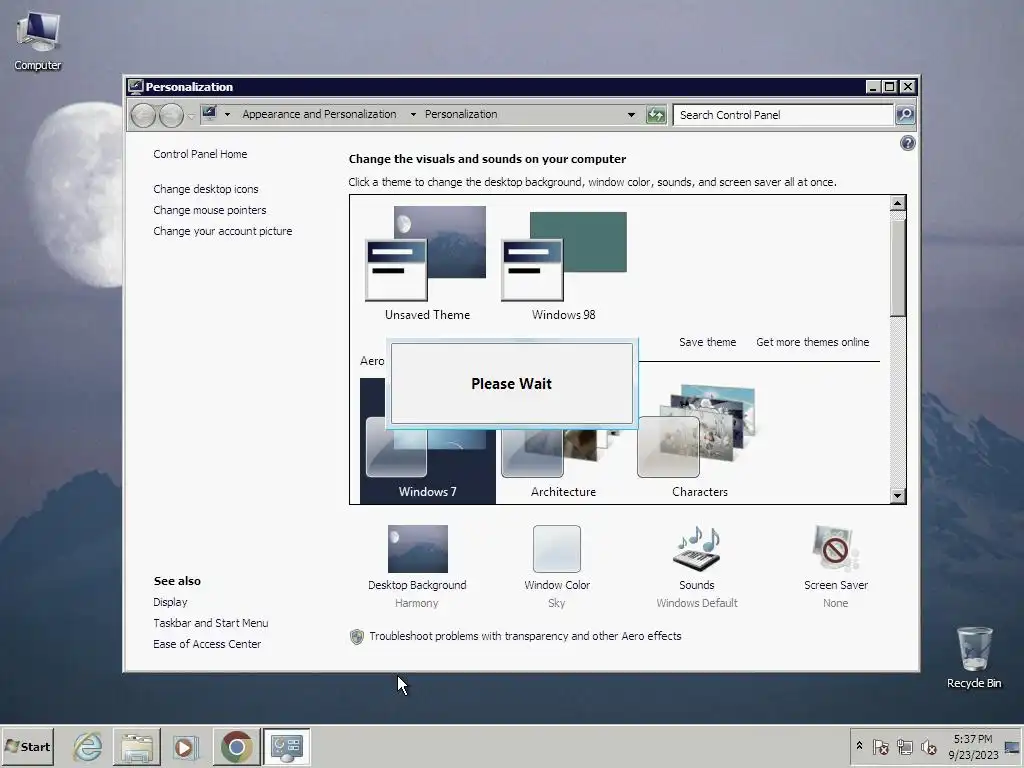
Task: Open Troubleshoot transparency and Aero effects link
Action: [525, 636]
